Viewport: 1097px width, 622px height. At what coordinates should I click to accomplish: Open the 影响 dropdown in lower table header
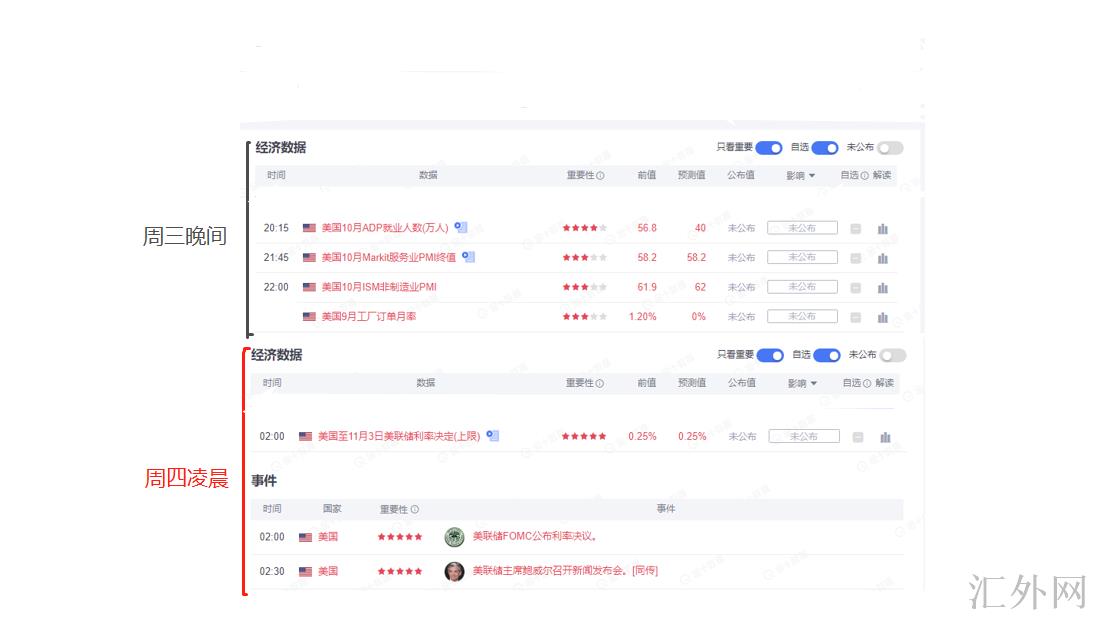coord(802,383)
